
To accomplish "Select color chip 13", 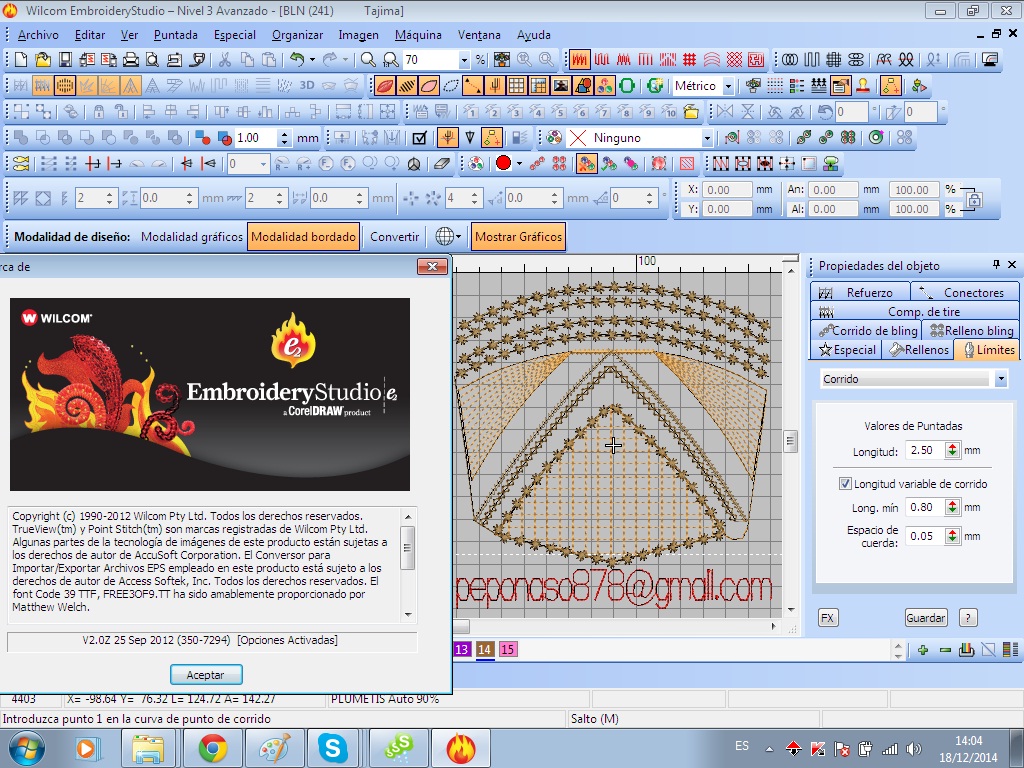I will [x=462, y=649].
